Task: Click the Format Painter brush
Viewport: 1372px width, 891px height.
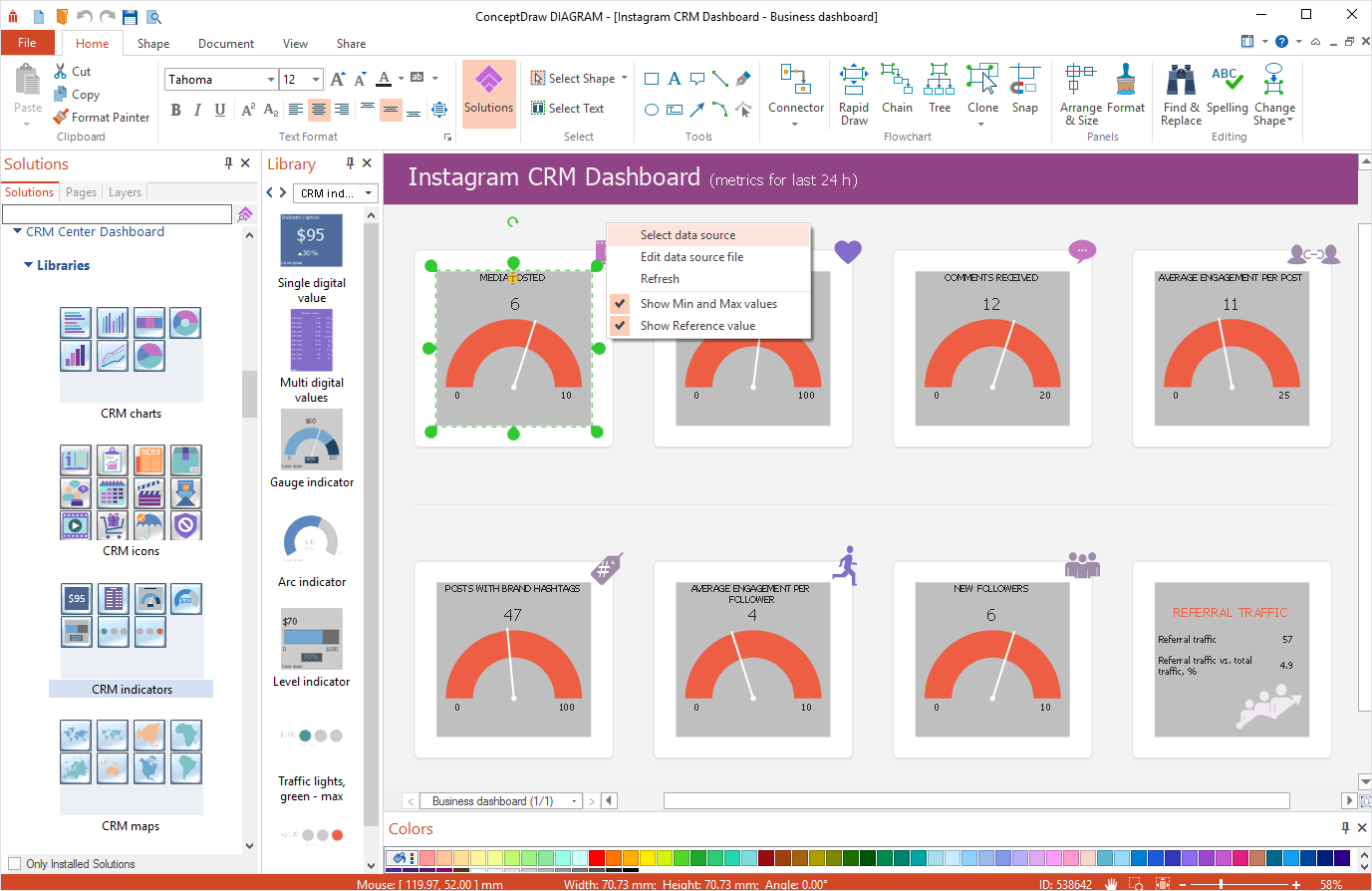Action: point(61,117)
